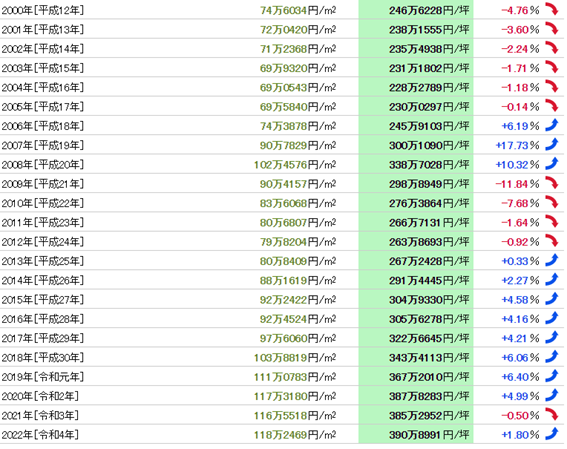The height and width of the screenshot is (449, 567).
Task: Click the red arrow beside -7.68%
Action: pos(552,202)
